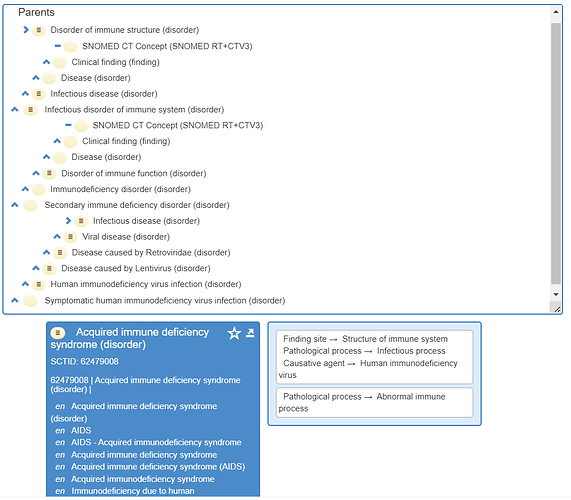Screen dimensions: 571x500
Task: Collapse the Secondary immune deficiency disorder node
Action: [x=15, y=205]
